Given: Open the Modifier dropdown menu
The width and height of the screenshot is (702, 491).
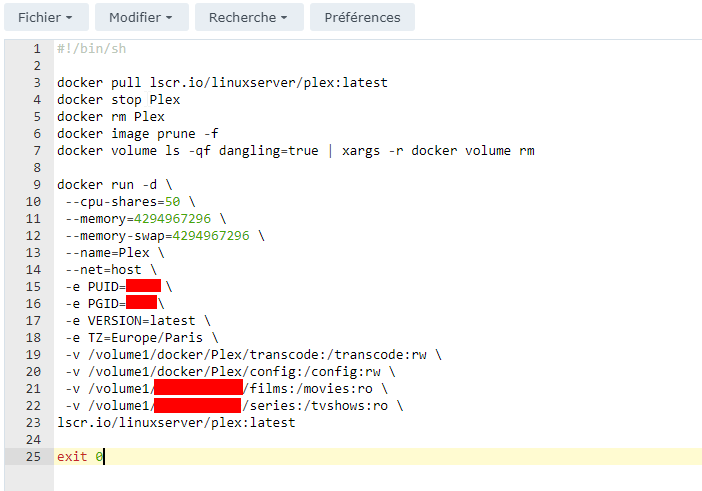Looking at the screenshot, I should click(141, 17).
